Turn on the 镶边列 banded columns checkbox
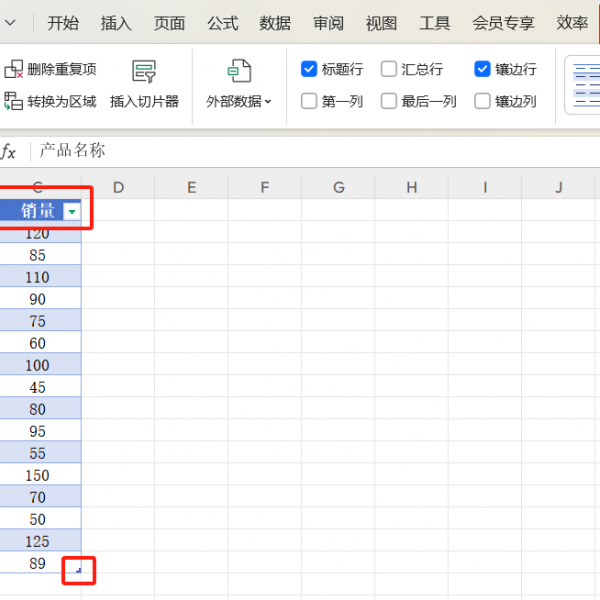Image resolution: width=600 pixels, height=600 pixels. click(x=483, y=101)
